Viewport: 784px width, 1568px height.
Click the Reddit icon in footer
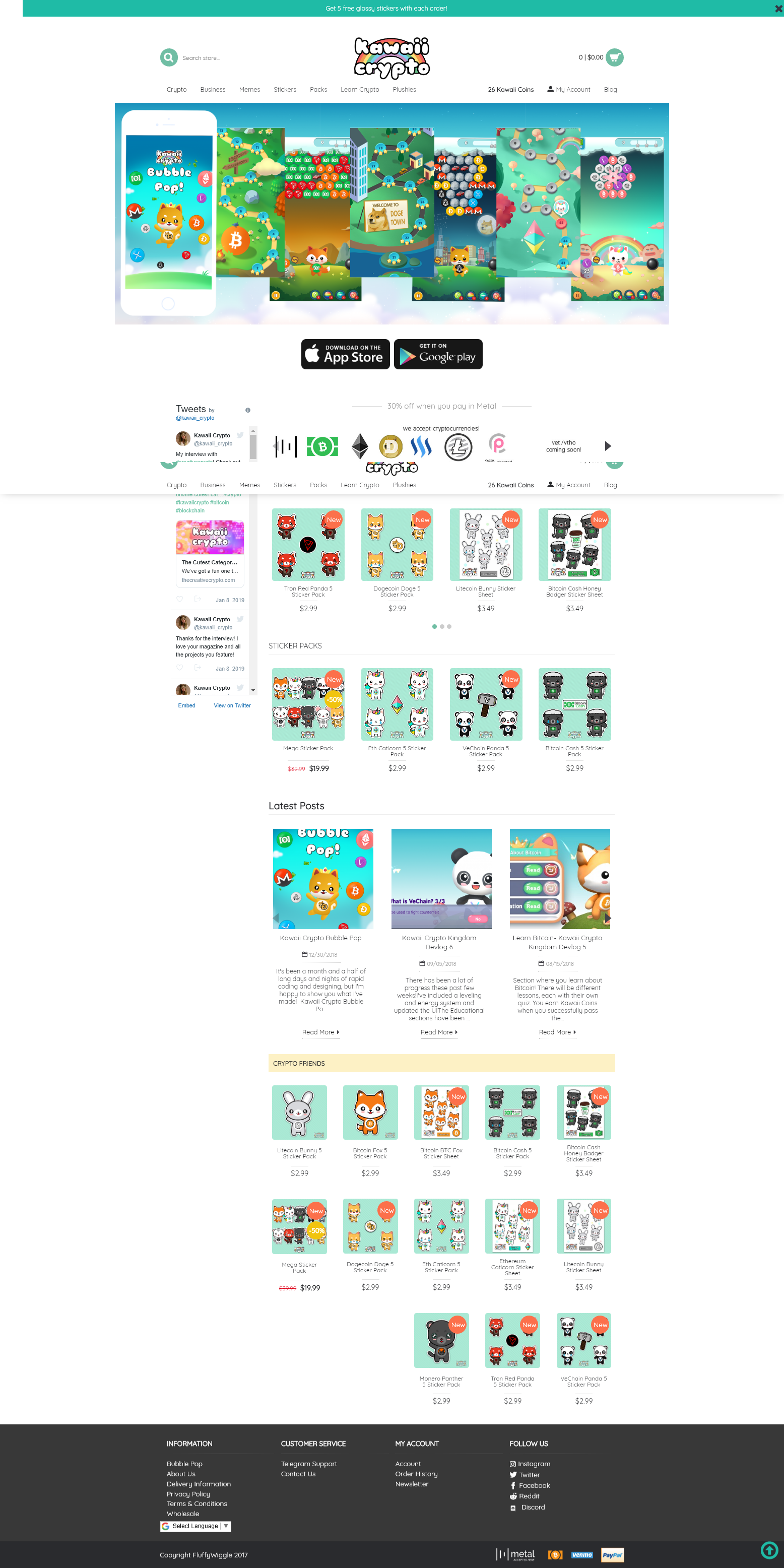(x=513, y=1496)
